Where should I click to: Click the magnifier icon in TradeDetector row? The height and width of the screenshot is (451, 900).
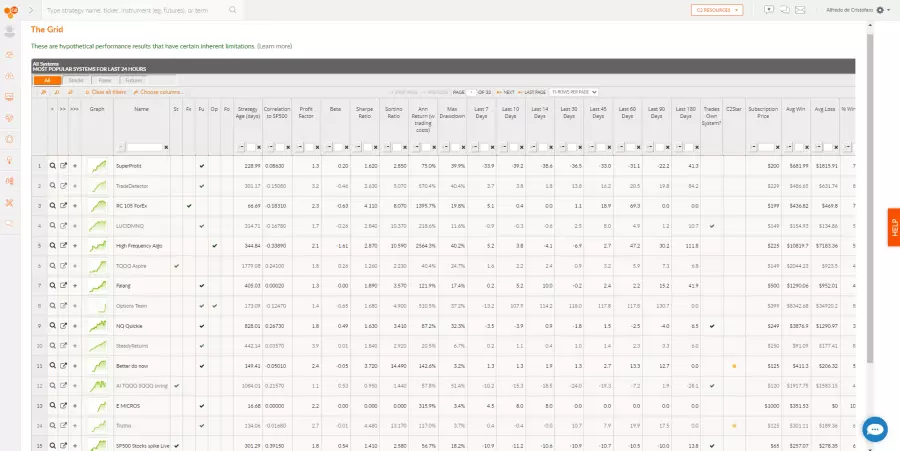pos(52,186)
